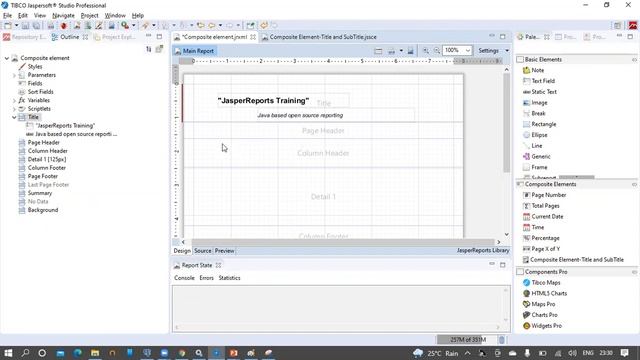Select the Frame element

coord(535,167)
